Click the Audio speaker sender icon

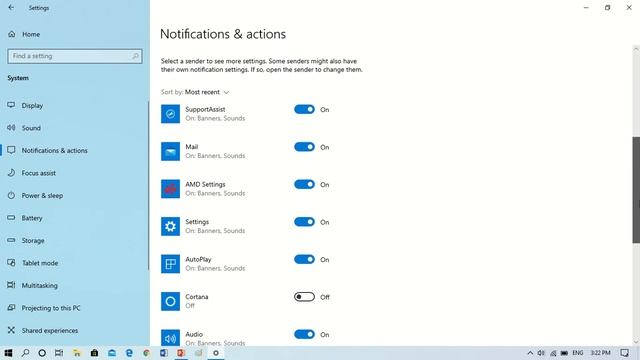[x=170, y=338]
